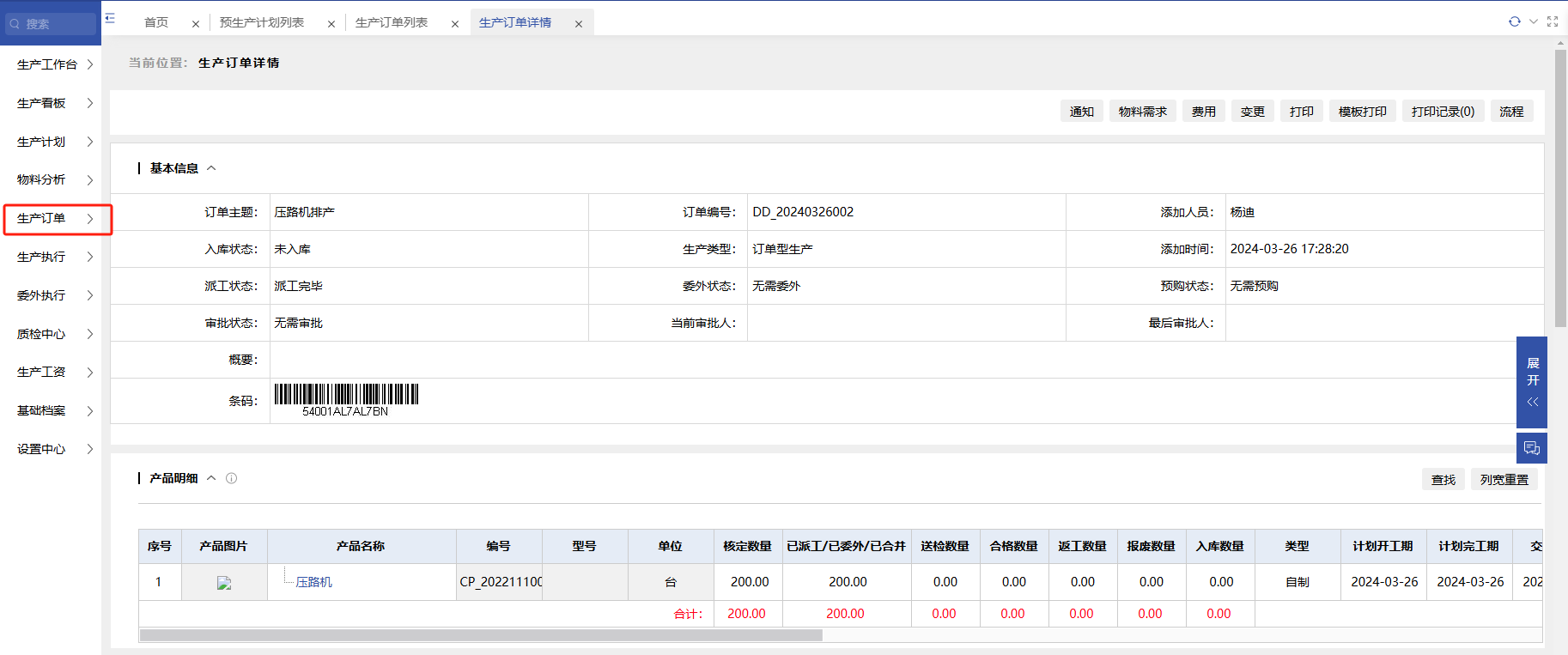Close the 生产订单列表 tab

tap(455, 24)
